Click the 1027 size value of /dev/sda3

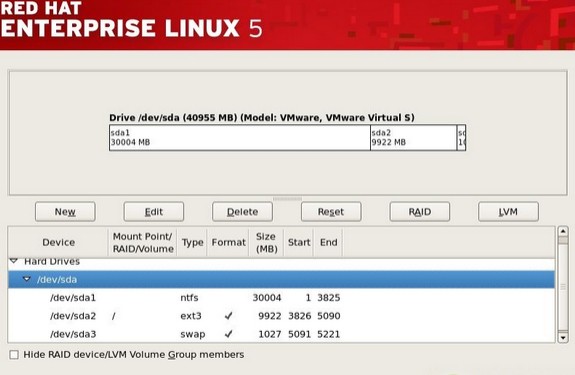[270, 334]
